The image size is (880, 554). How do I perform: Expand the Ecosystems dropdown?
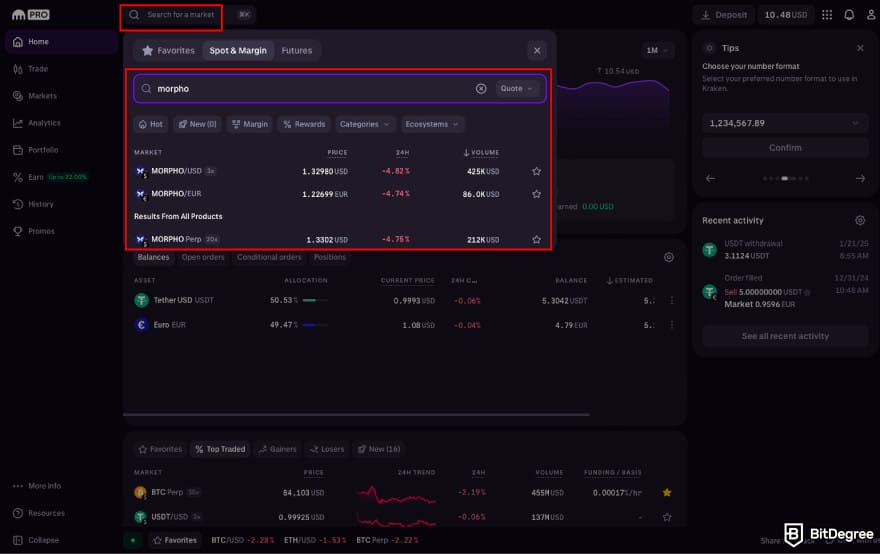[x=432, y=124]
